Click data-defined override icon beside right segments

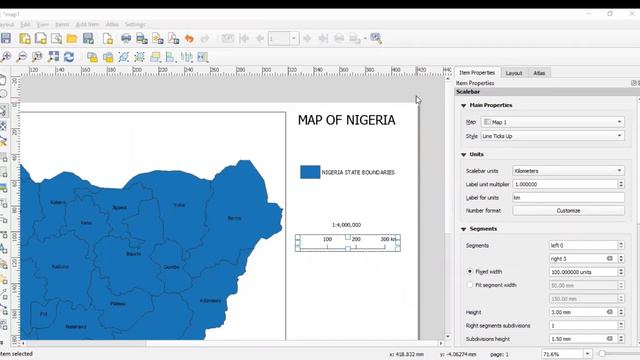610,258
